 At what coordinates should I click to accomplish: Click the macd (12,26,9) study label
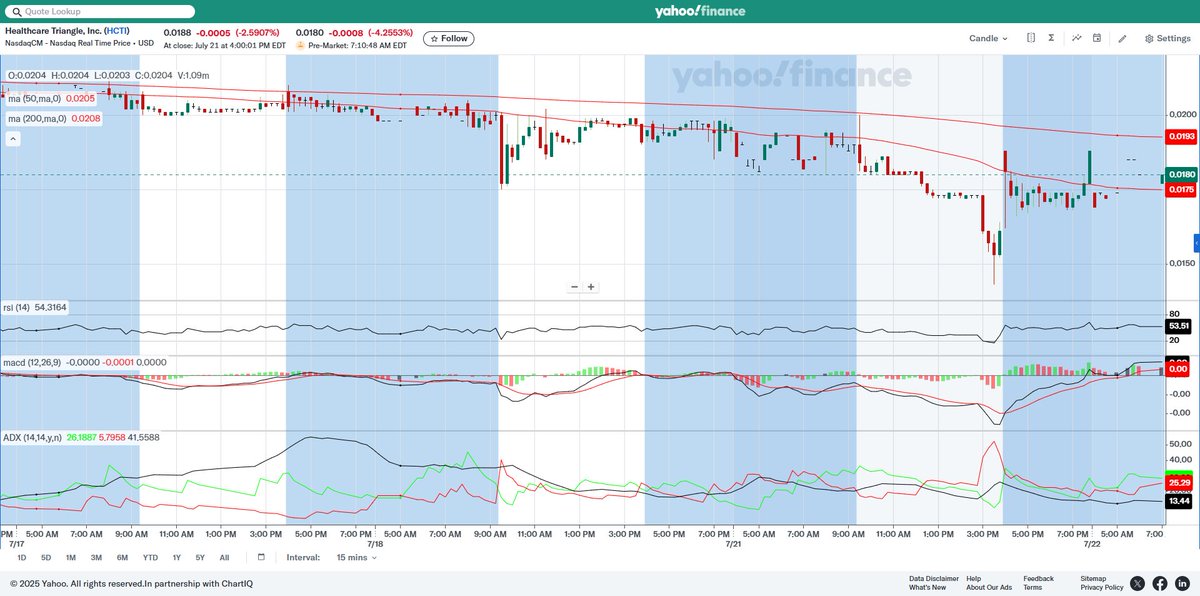(x=32, y=362)
